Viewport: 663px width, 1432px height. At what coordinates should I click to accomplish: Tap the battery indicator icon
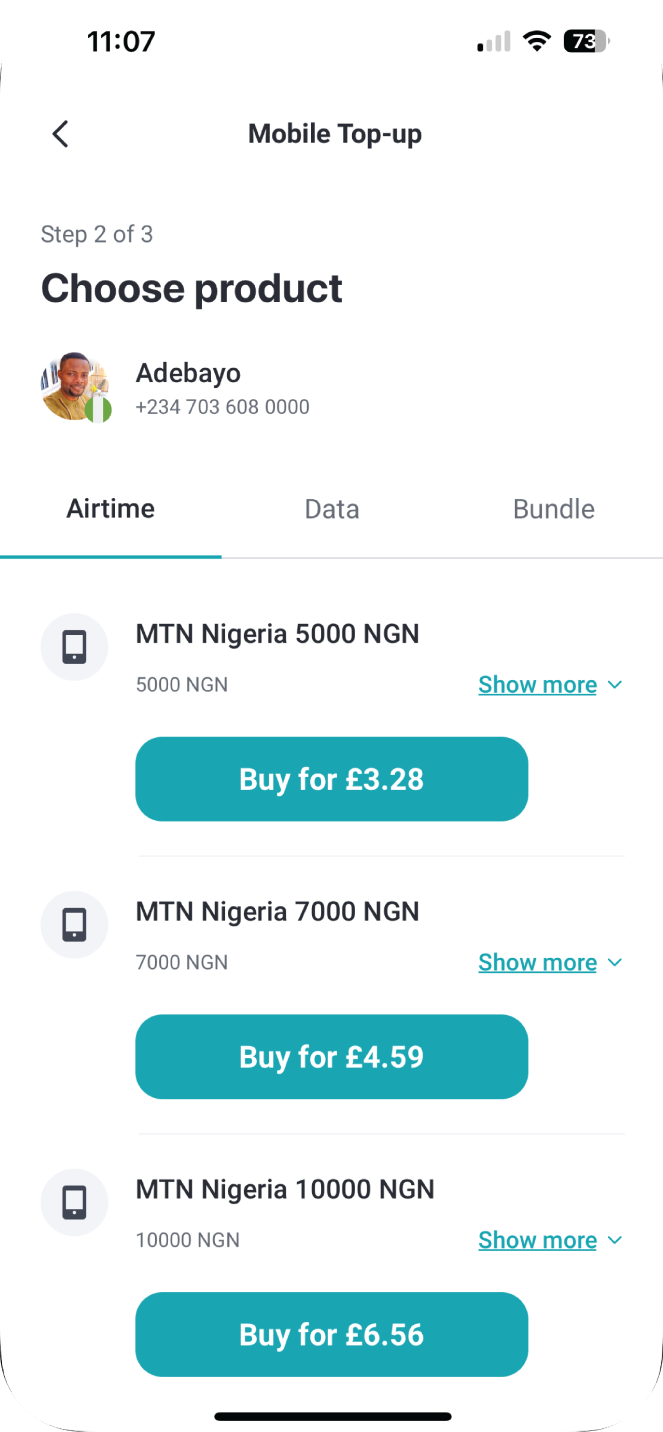pos(586,41)
